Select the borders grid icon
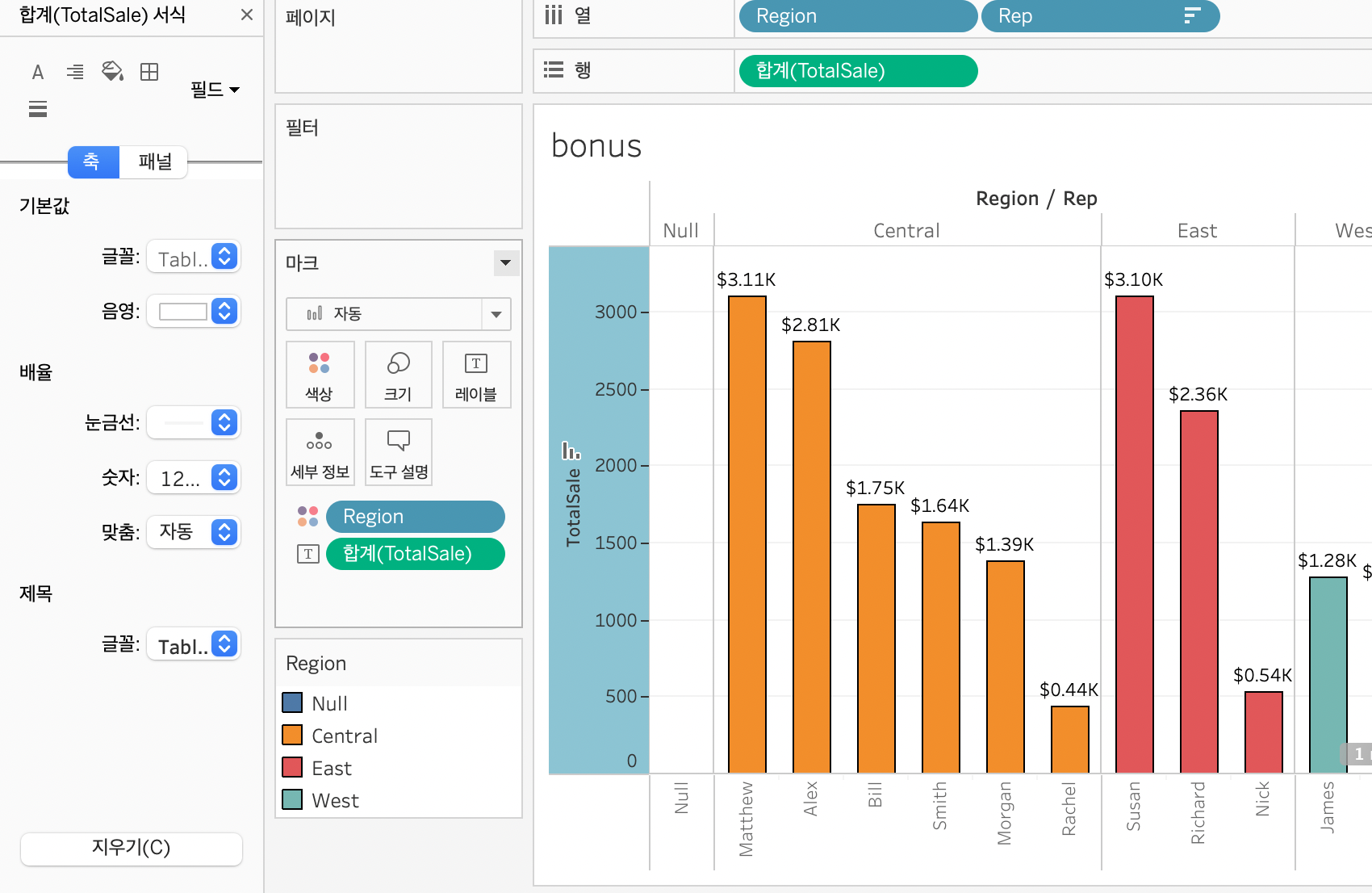The height and width of the screenshot is (893, 1372). tap(149, 73)
